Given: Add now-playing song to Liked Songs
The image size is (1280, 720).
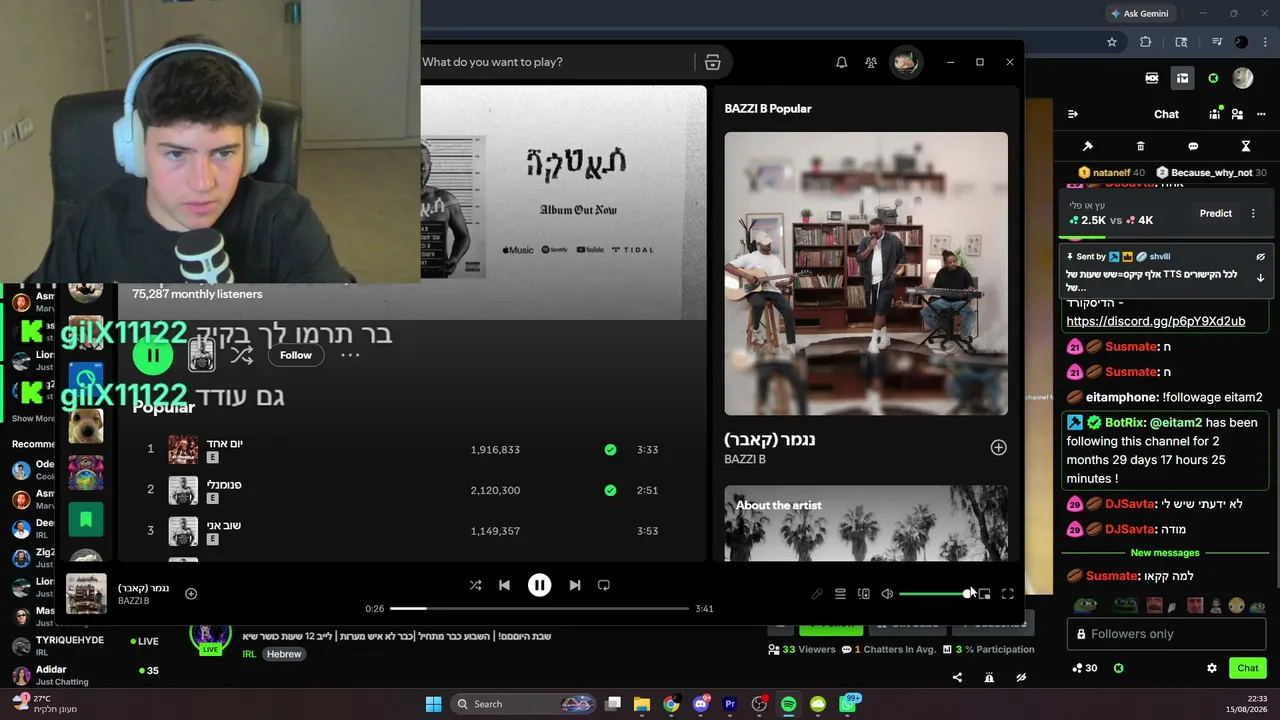Looking at the screenshot, I should [191, 593].
